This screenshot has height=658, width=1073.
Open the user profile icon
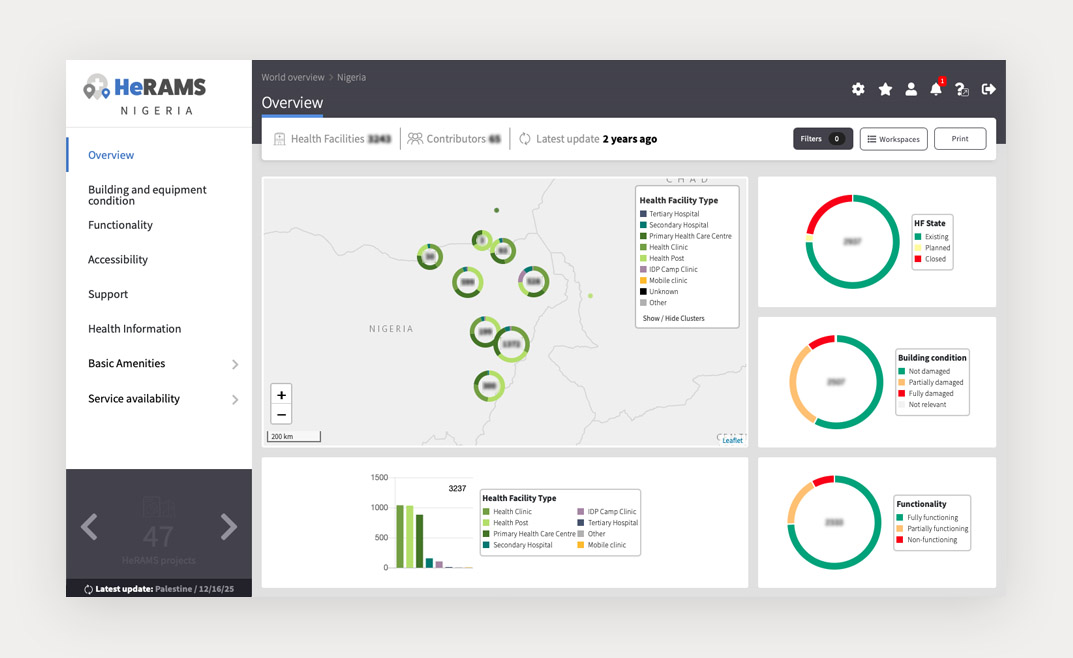coord(911,89)
